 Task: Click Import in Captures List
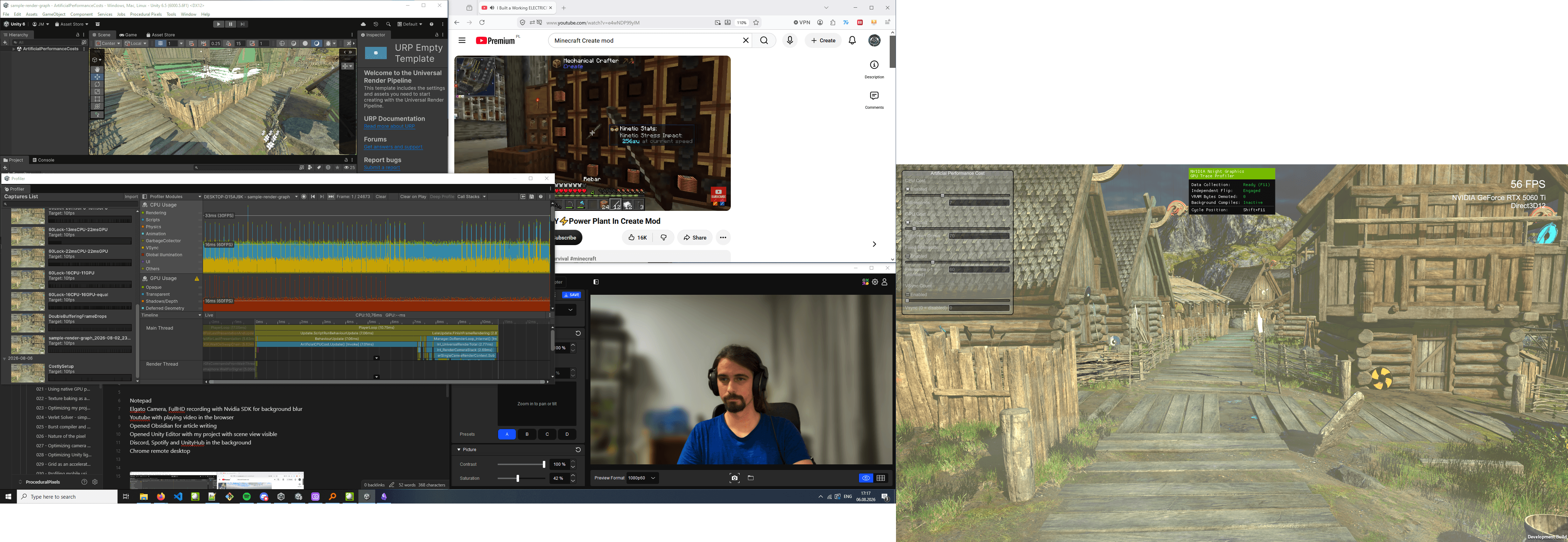(131, 197)
